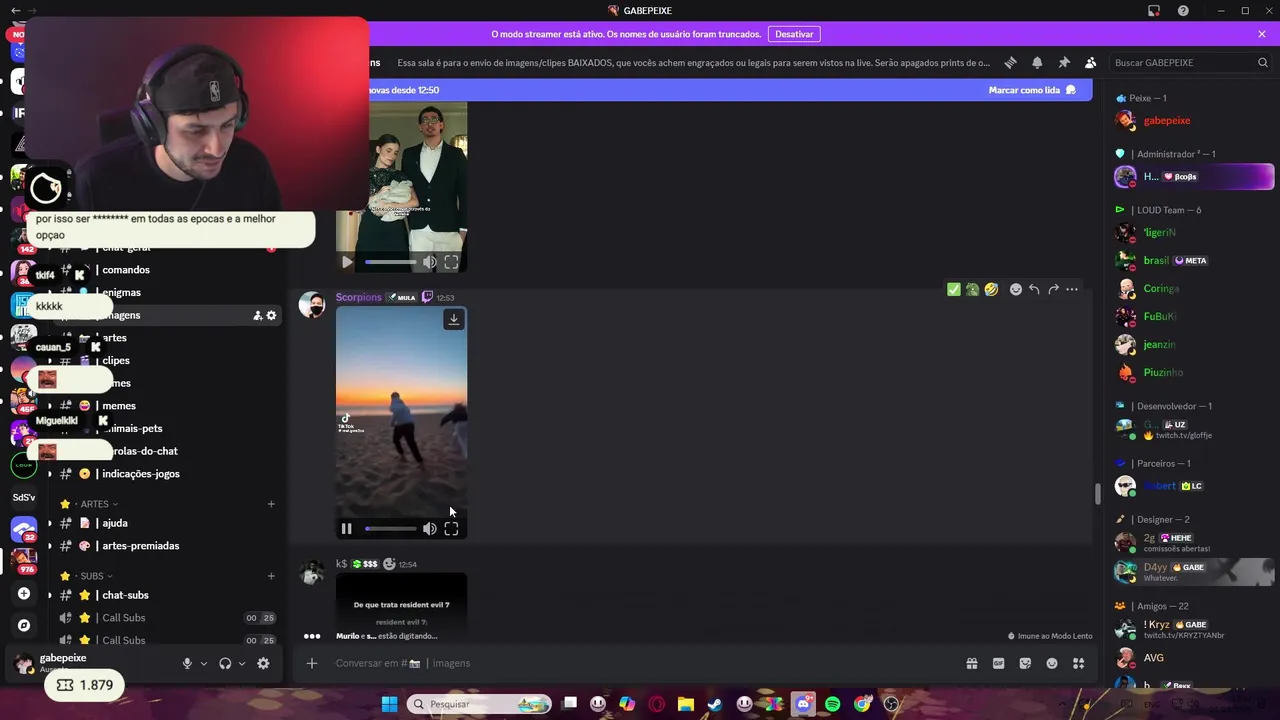Open imagens channel settings gear

click(271, 315)
